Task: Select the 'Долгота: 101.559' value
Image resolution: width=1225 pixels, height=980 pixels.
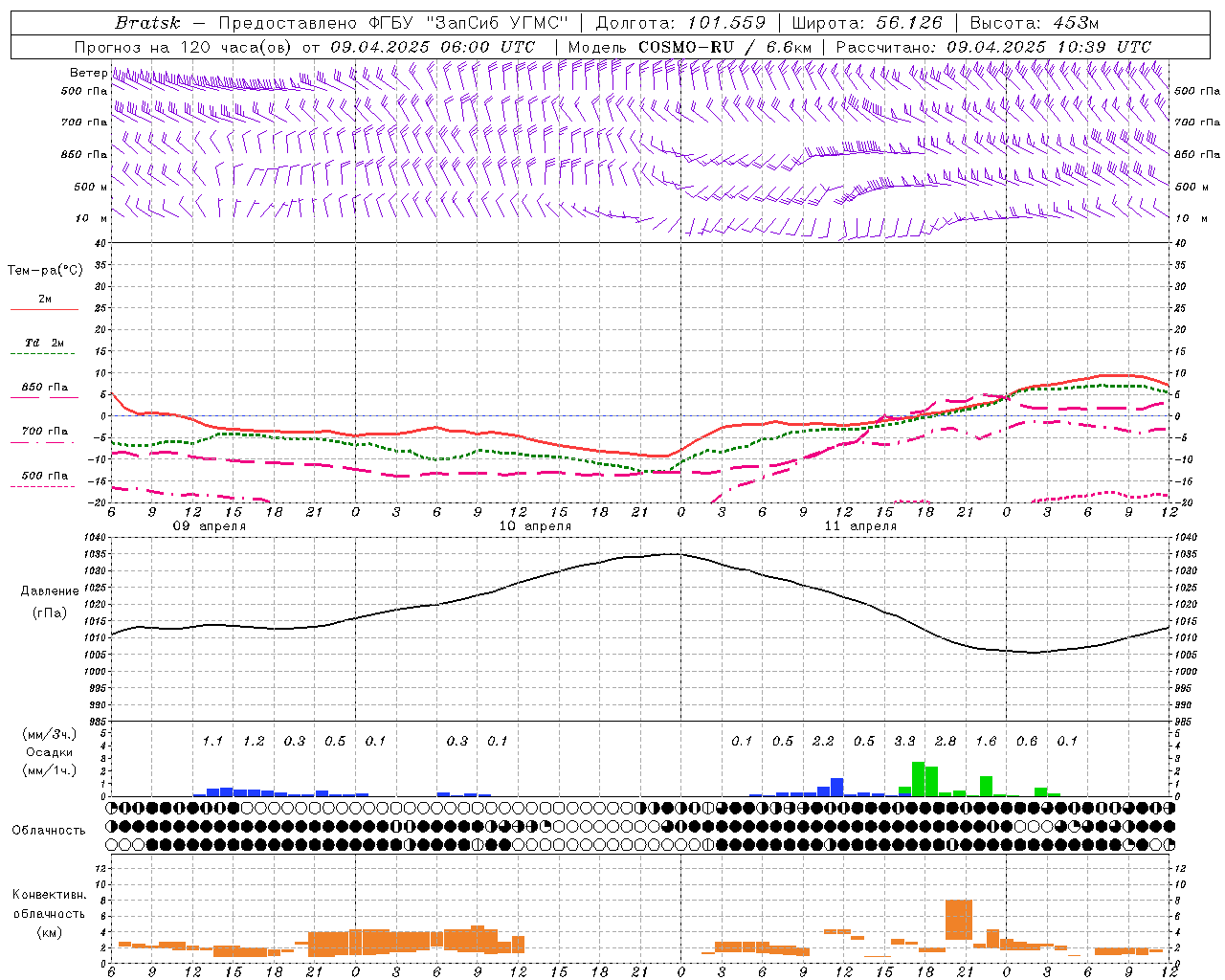Action: coord(680,23)
